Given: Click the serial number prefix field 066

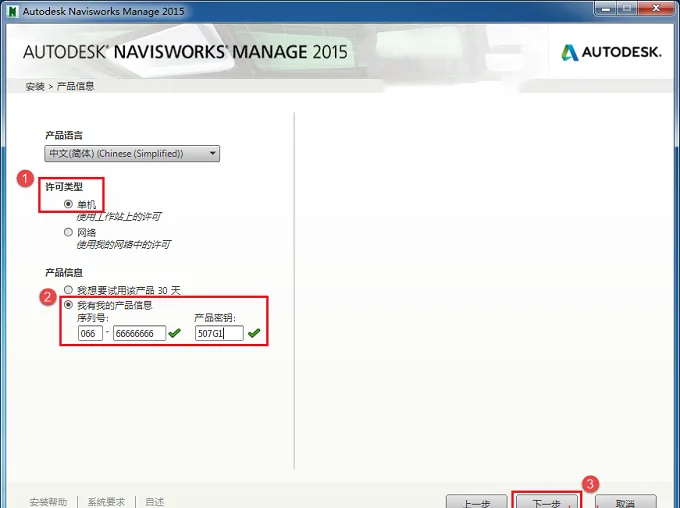Looking at the screenshot, I should (90, 333).
